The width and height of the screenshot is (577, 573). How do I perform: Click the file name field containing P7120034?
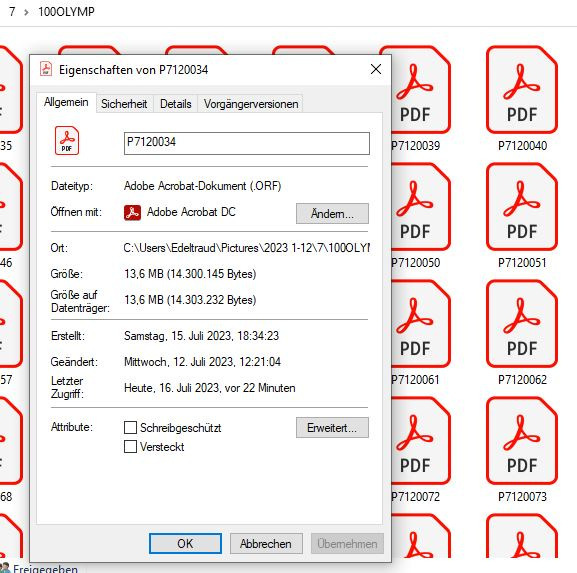247,144
